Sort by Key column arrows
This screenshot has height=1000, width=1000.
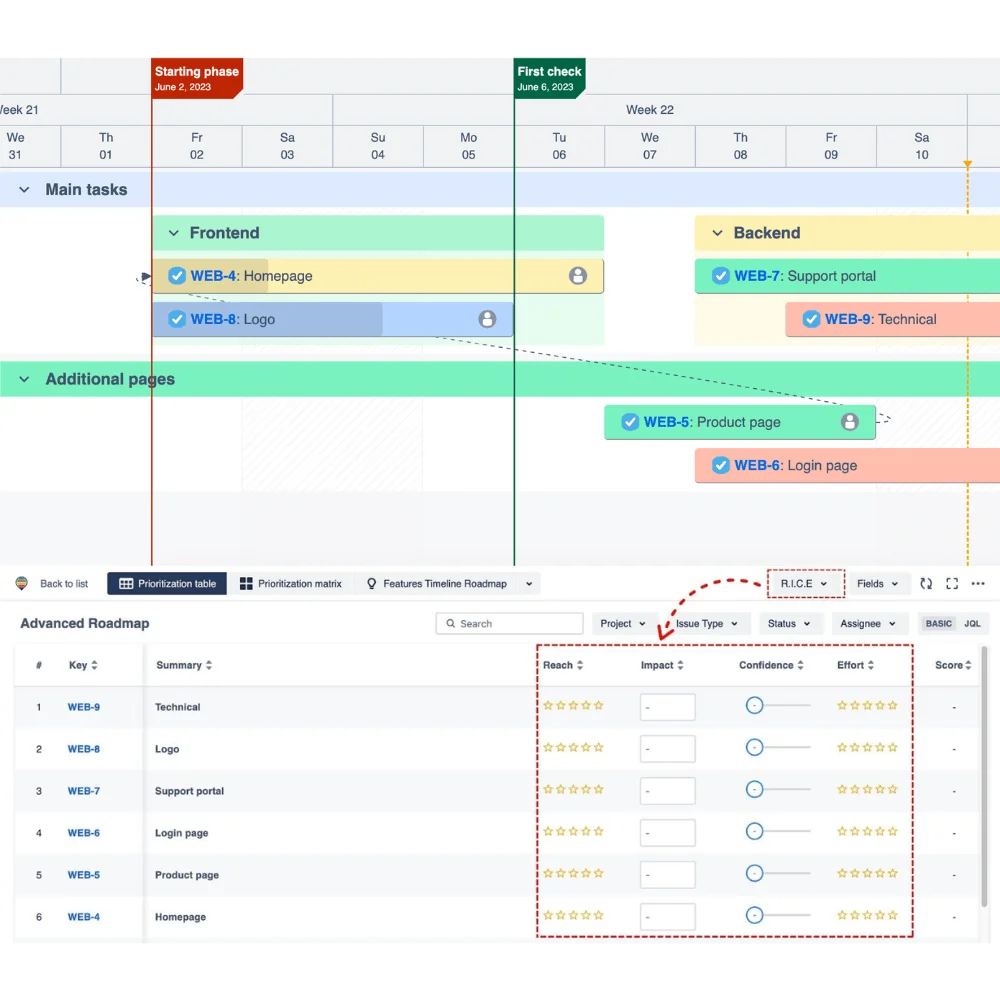coord(94,665)
